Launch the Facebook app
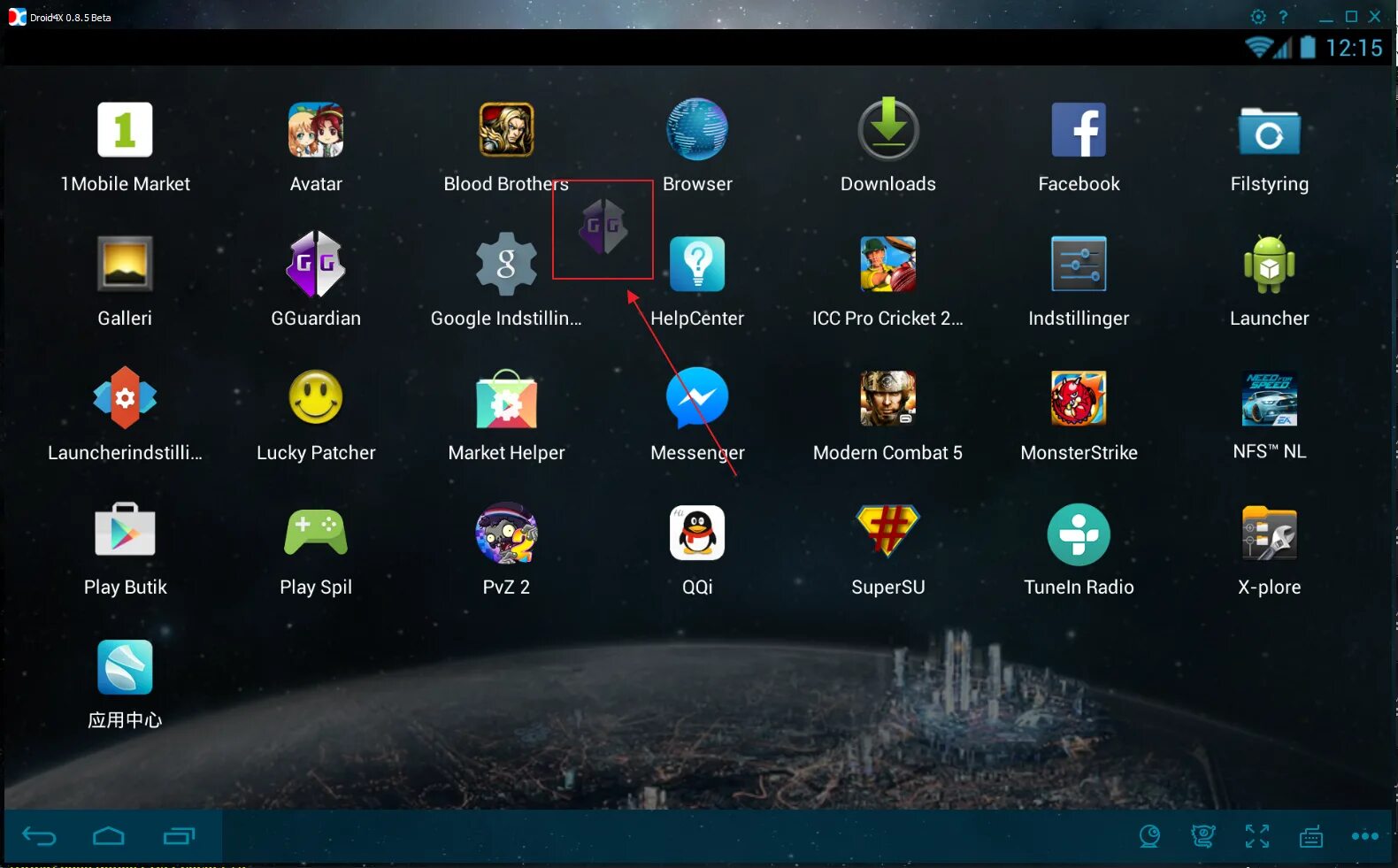The height and width of the screenshot is (868, 1398). tap(1079, 130)
